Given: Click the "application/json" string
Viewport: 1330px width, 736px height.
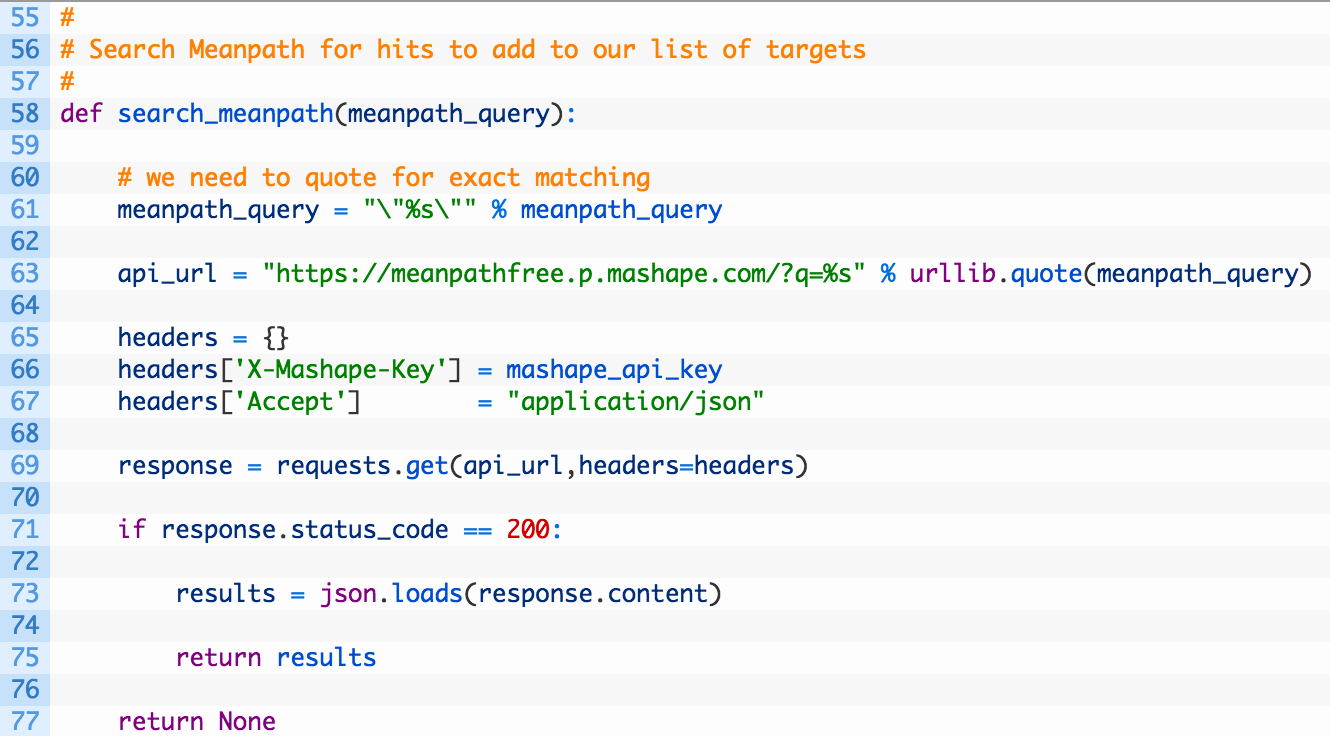Looking at the screenshot, I should [x=635, y=402].
